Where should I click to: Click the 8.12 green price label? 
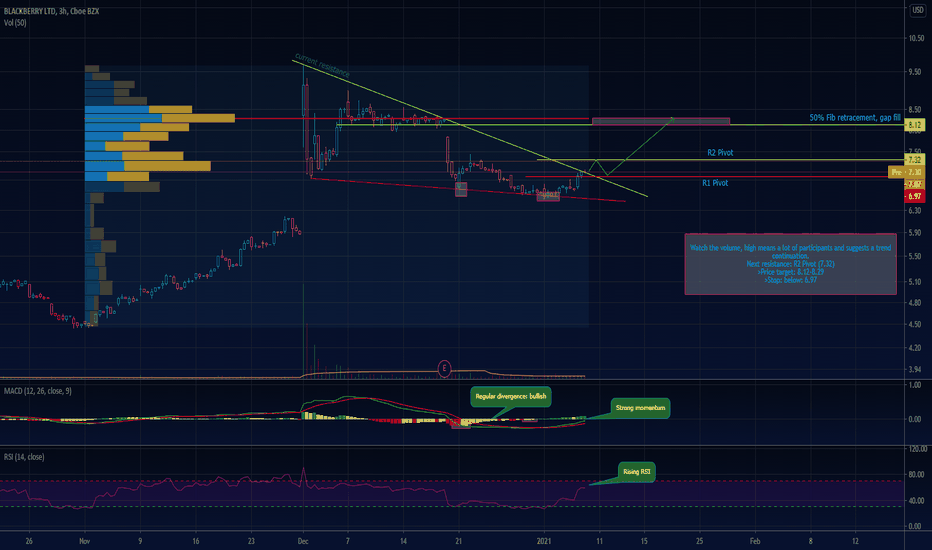click(x=915, y=125)
